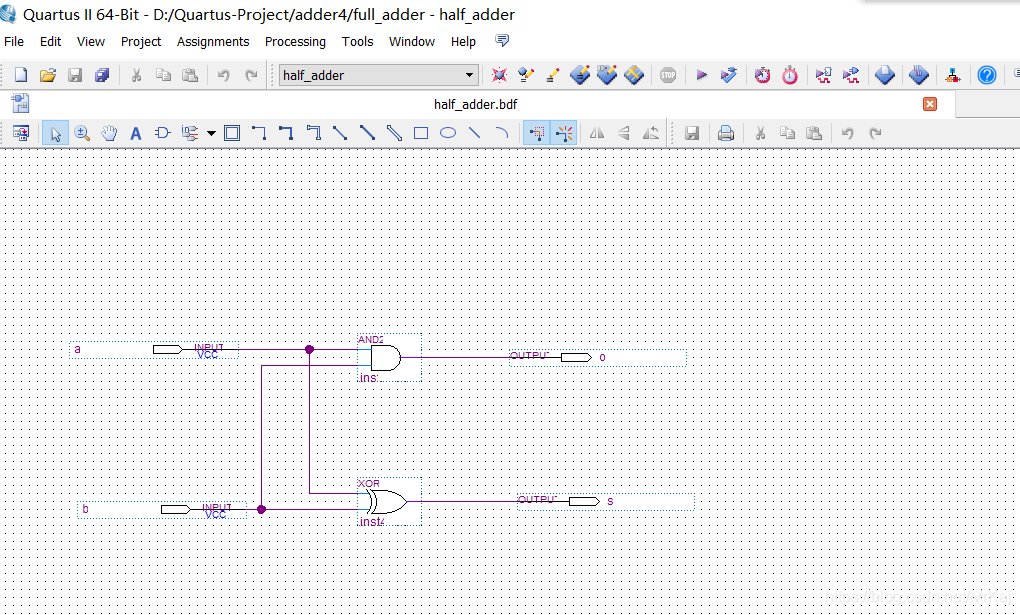Select the Orthogonal Conduit tool

pos(313,133)
